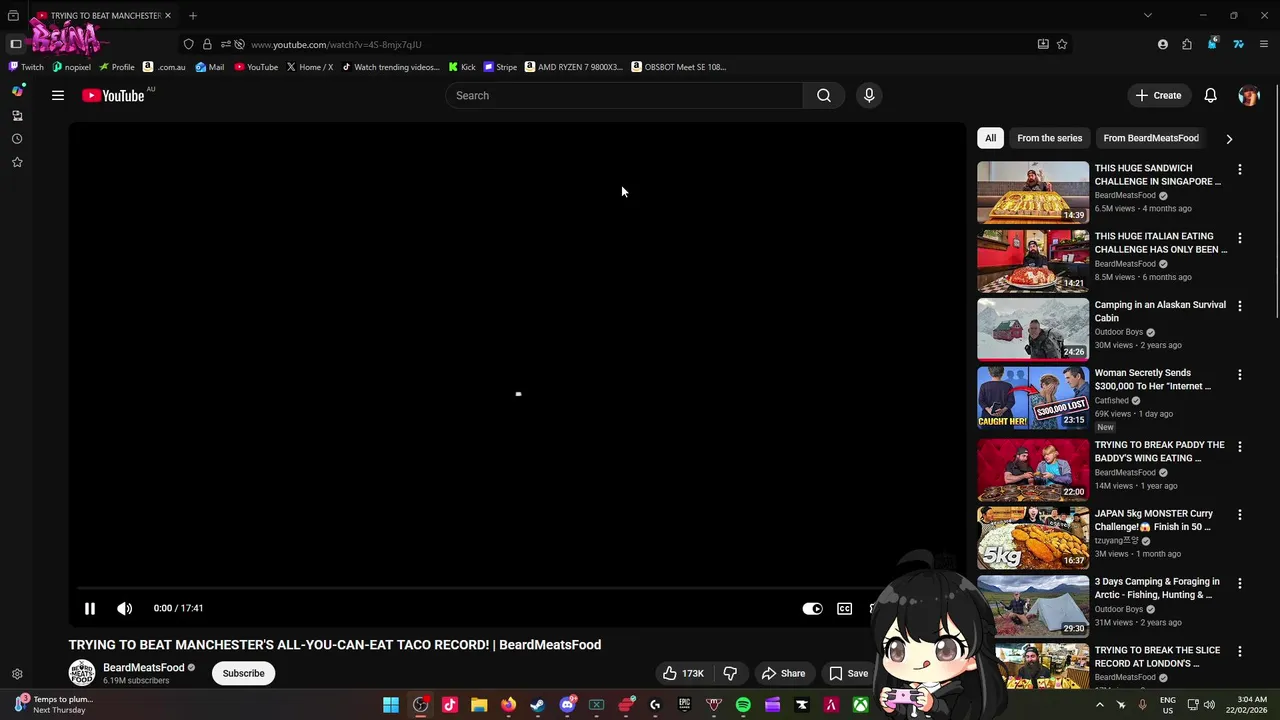Toggle closed captions on the video
The image size is (1280, 720).
844,608
